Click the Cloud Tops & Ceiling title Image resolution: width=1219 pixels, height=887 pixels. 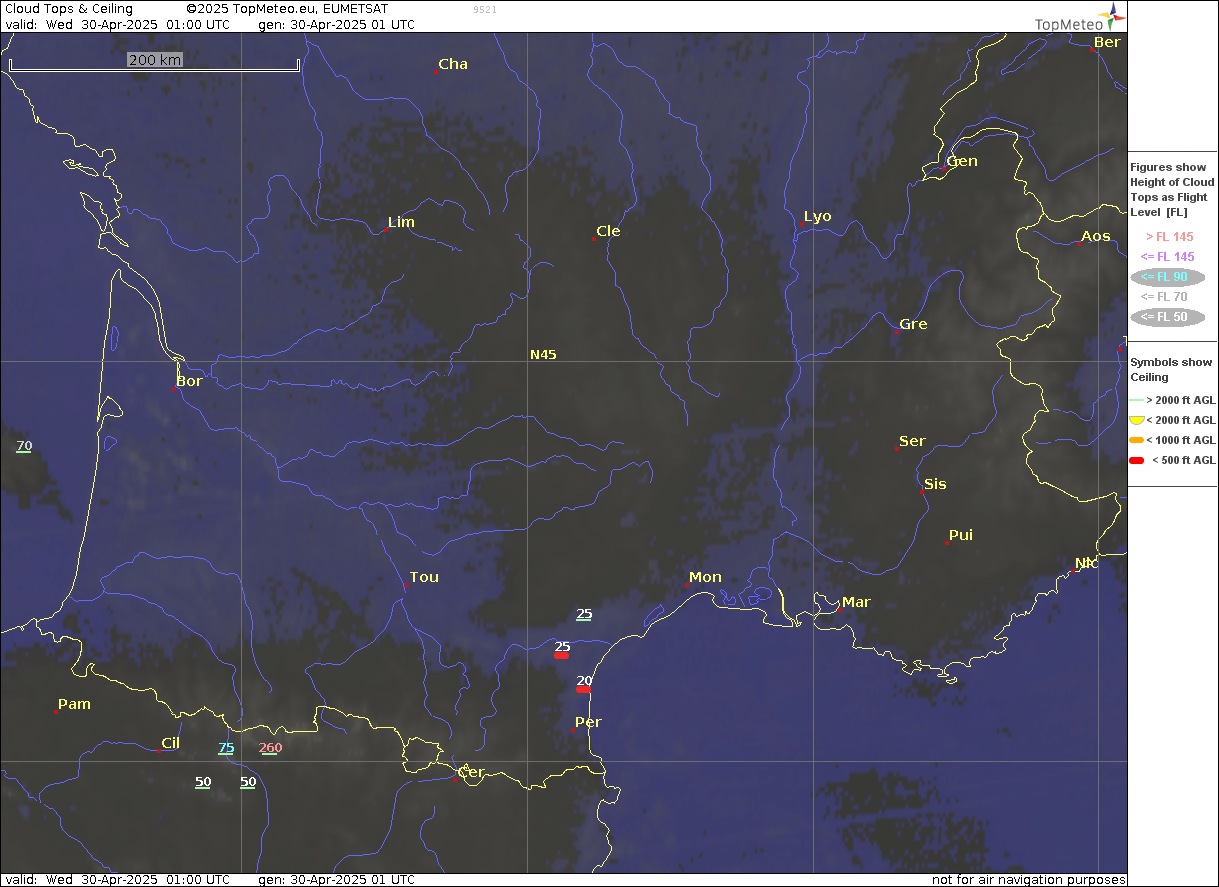click(x=69, y=8)
